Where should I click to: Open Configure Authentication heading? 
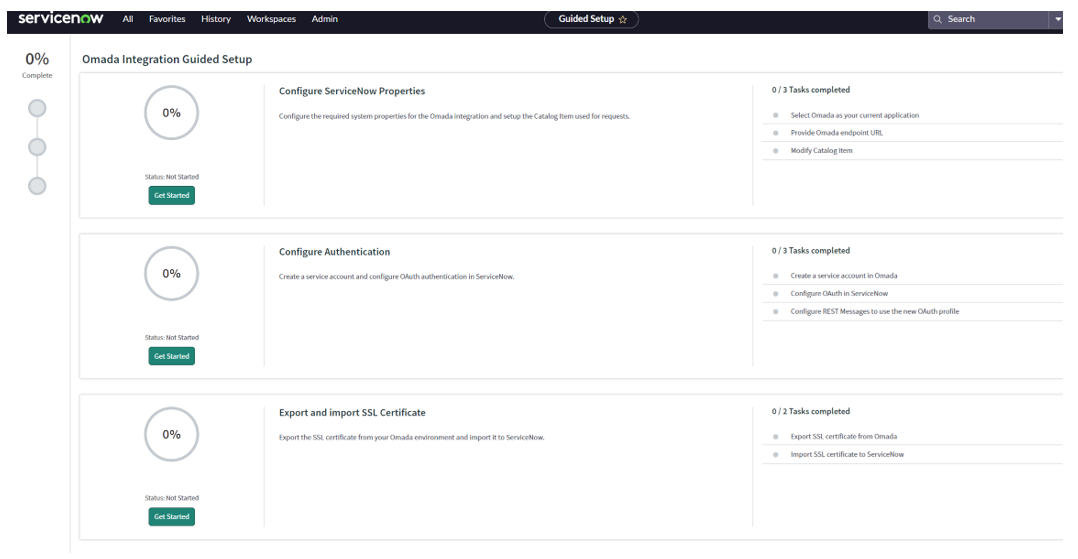pyautogui.click(x=334, y=252)
